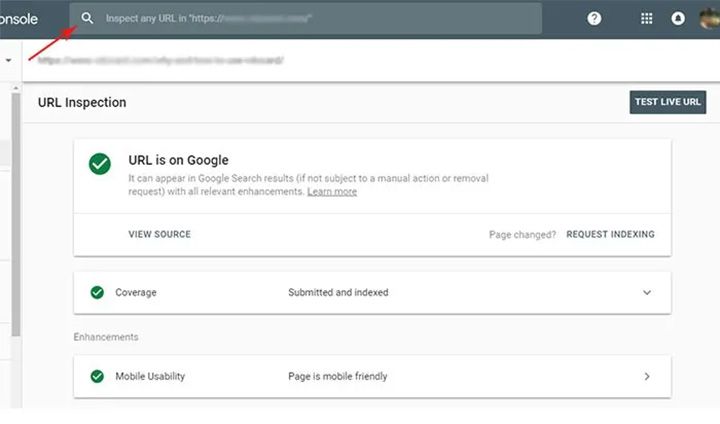Expand the Coverage section chevron
Viewport: 720px width, 424px height.
(x=647, y=293)
